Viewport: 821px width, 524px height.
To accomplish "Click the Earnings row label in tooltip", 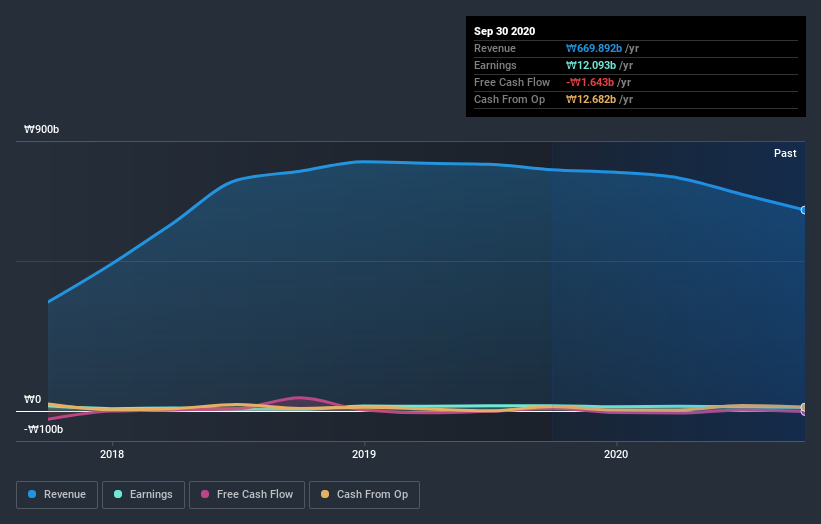I will point(495,65).
